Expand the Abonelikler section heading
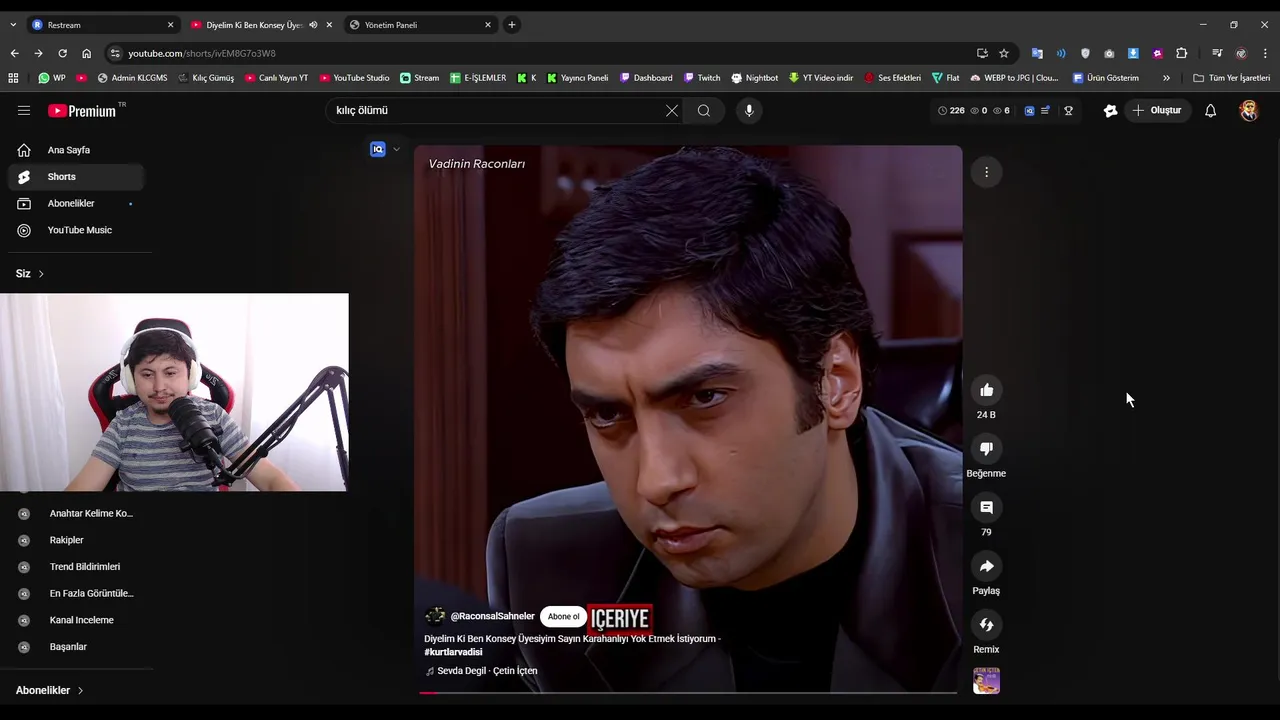Screen dimensions: 1280x720 point(49,691)
